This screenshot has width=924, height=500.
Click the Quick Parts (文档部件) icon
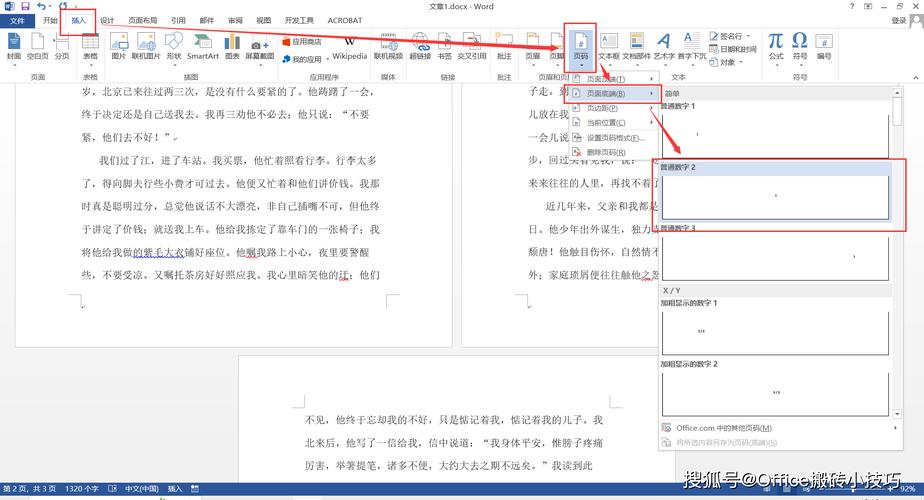click(636, 47)
